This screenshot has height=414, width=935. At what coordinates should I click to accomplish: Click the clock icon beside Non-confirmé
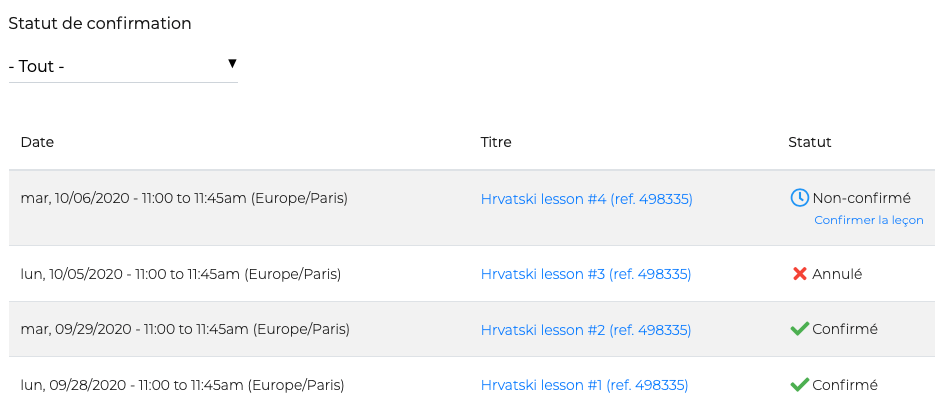click(799, 198)
